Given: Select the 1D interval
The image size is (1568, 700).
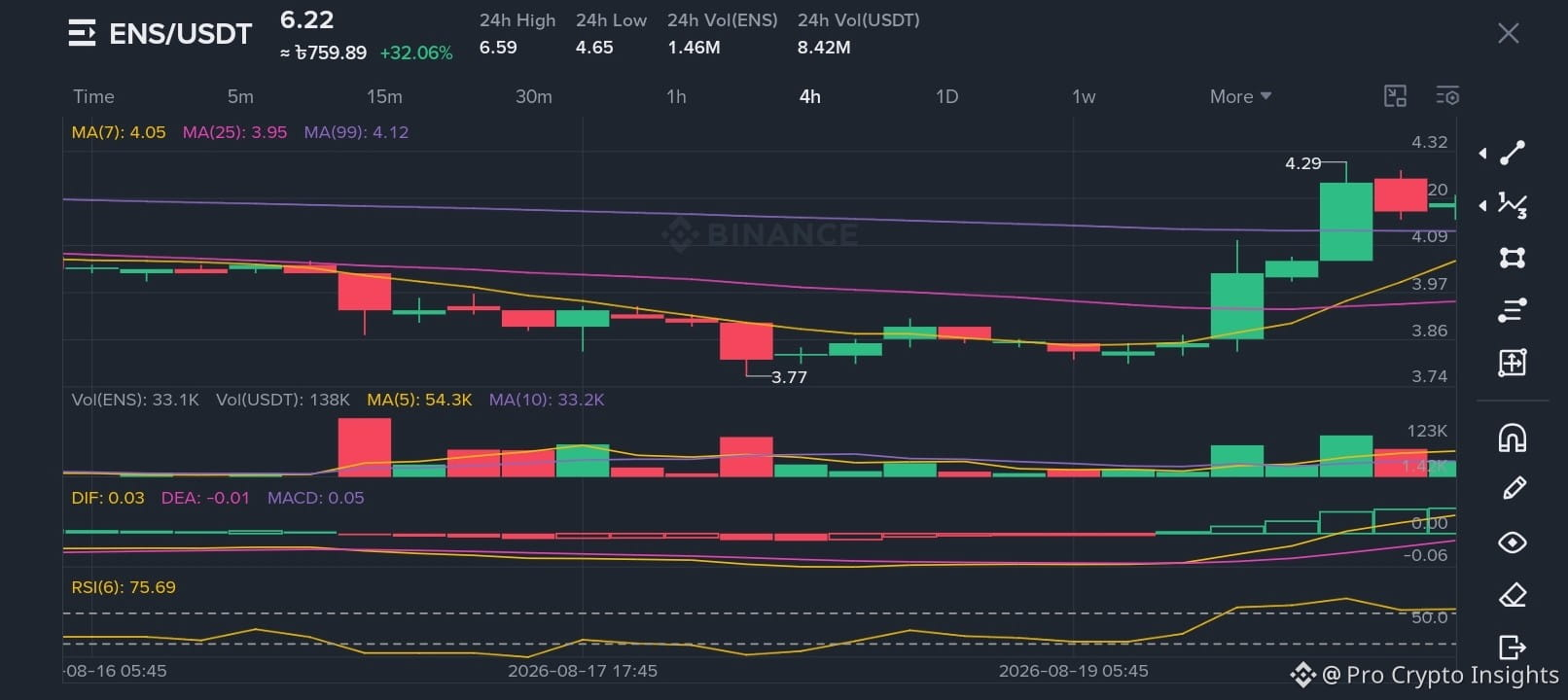Looking at the screenshot, I should pos(946,96).
